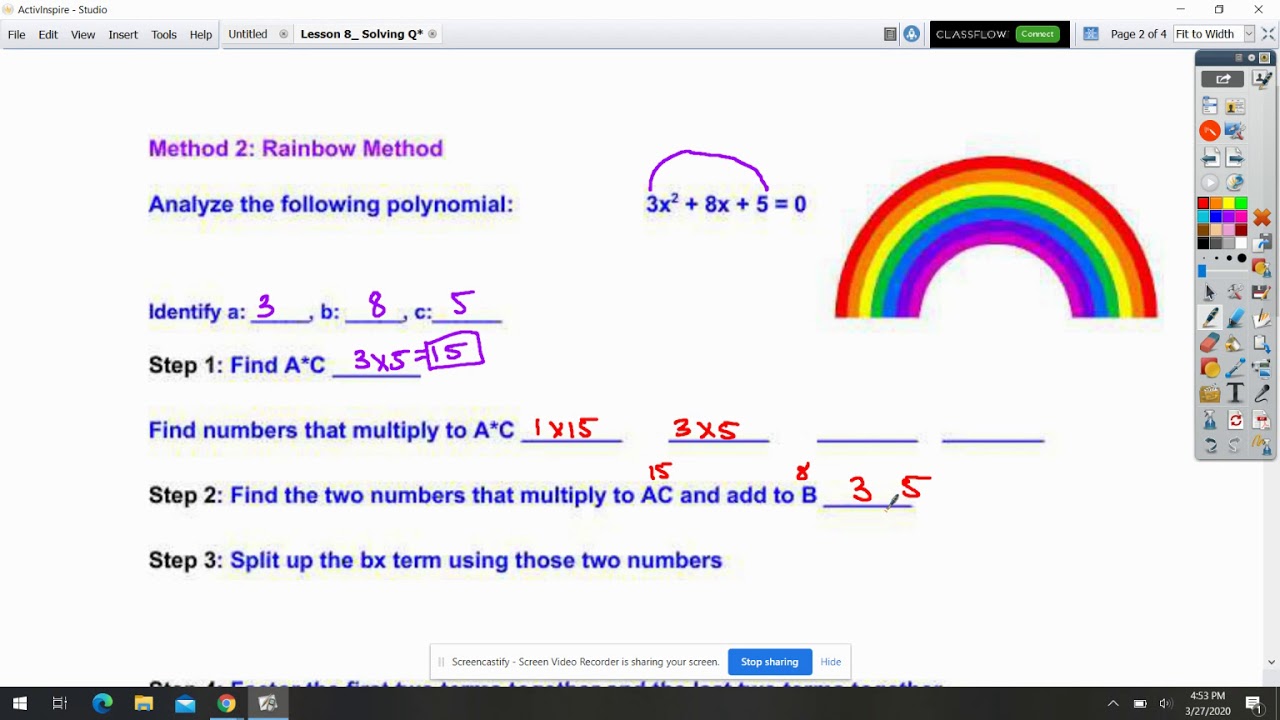Open the snowflake icon before page number
This screenshot has height=720, width=1280.
click(1091, 34)
